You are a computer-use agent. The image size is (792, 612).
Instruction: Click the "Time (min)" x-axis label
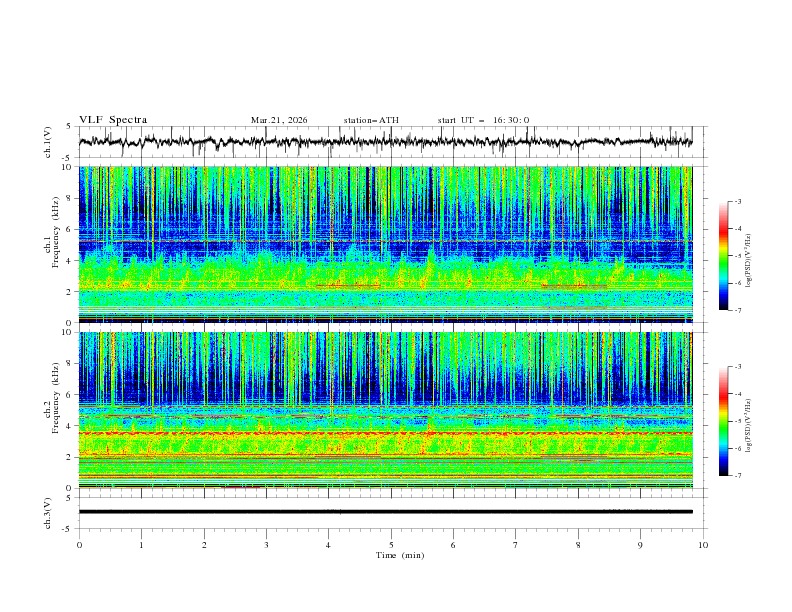click(x=400, y=555)
